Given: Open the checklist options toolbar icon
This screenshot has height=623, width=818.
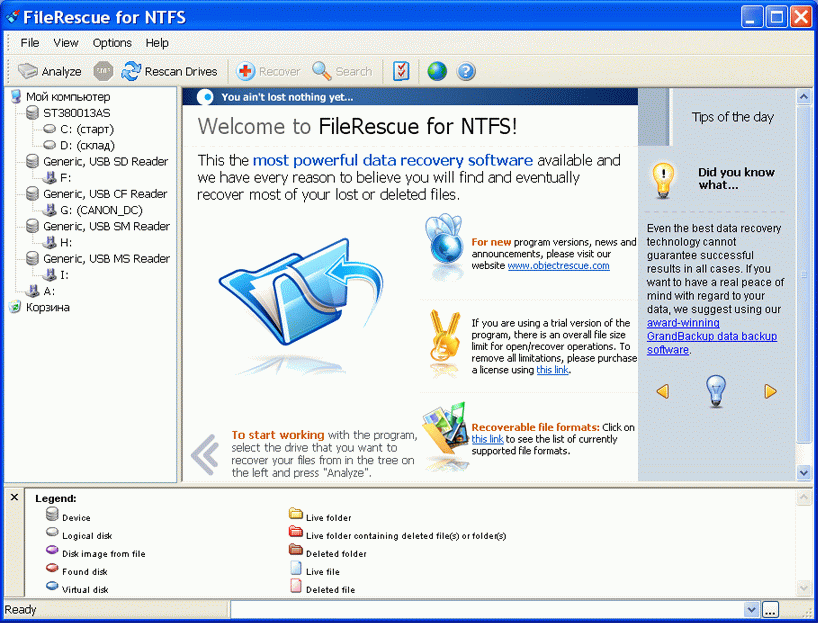Looking at the screenshot, I should (401, 71).
